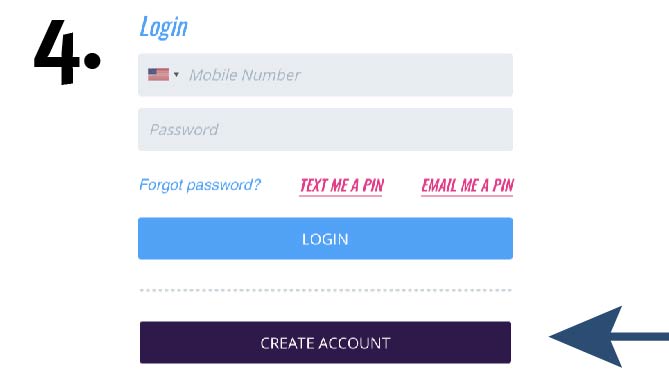Screen dimensions: 669x374
Task: Expand the country code dropdown arrow
Action: (x=176, y=75)
